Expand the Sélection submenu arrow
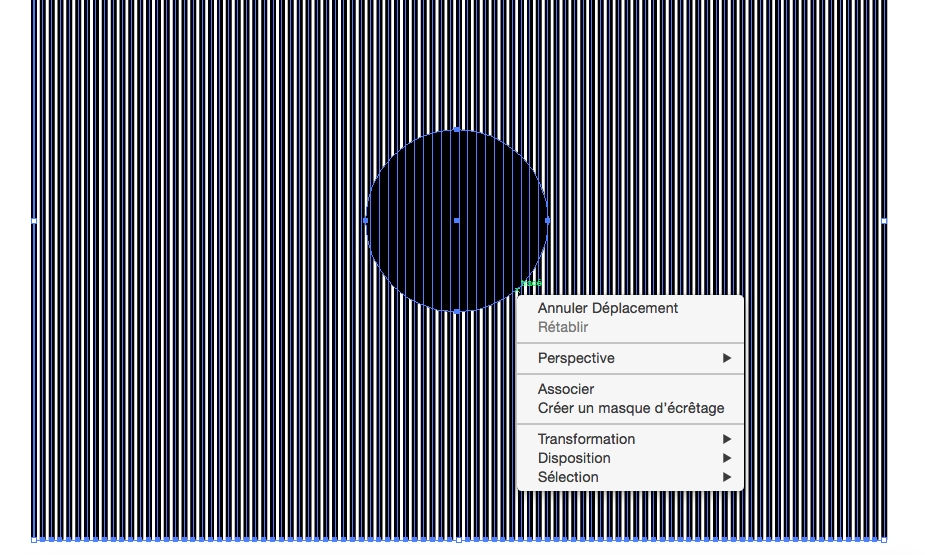The height and width of the screenshot is (555, 925). 727,477
